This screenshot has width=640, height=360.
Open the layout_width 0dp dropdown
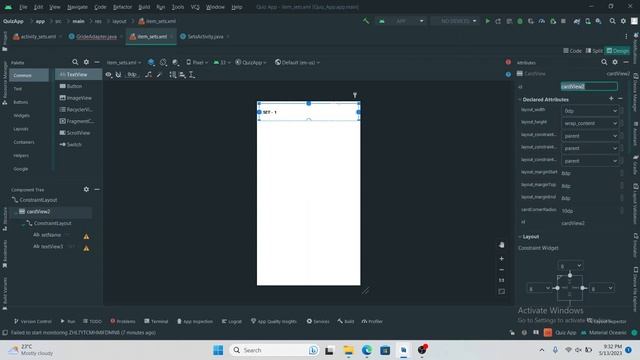[x=590, y=111]
